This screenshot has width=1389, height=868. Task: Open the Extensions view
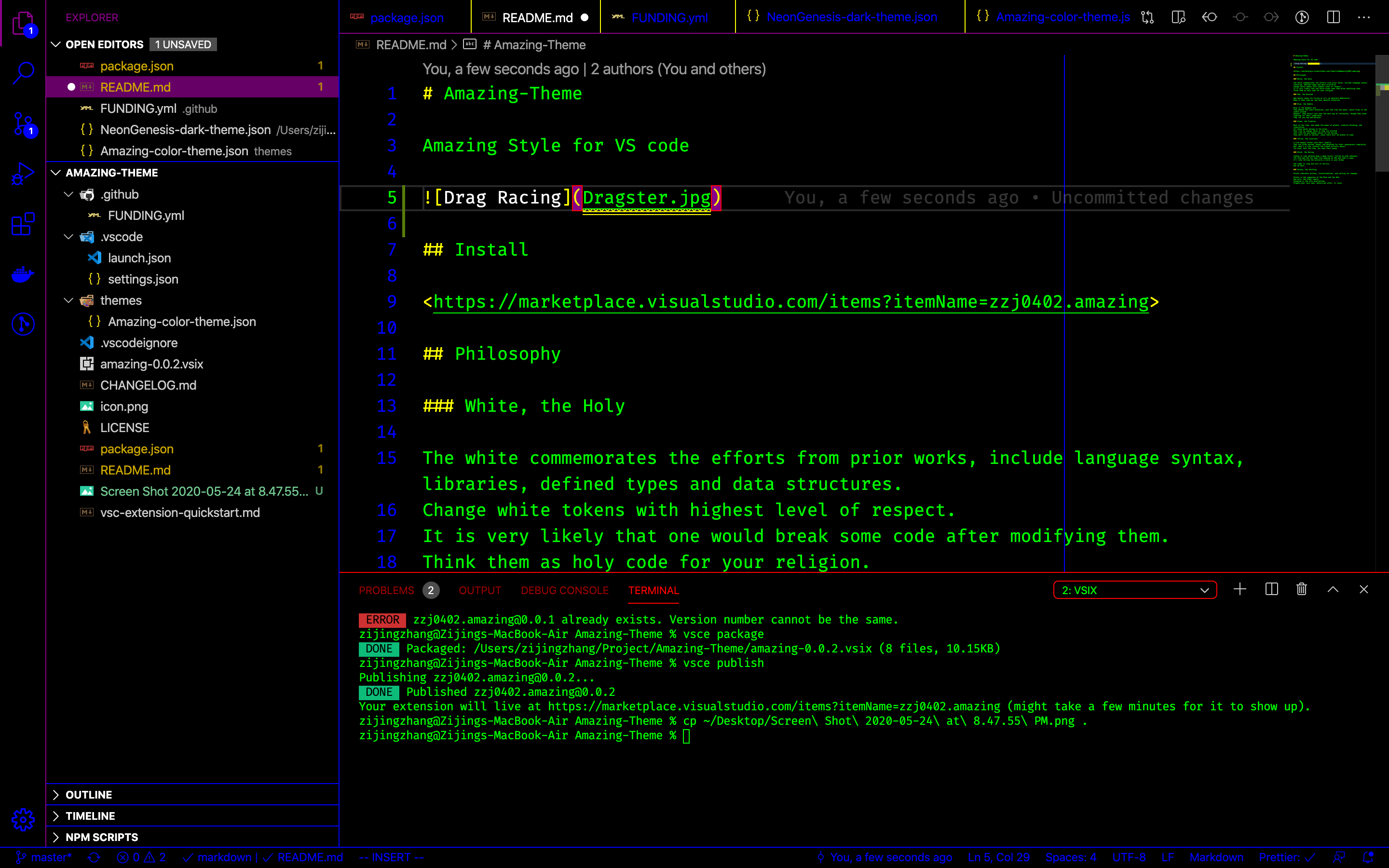click(x=23, y=224)
